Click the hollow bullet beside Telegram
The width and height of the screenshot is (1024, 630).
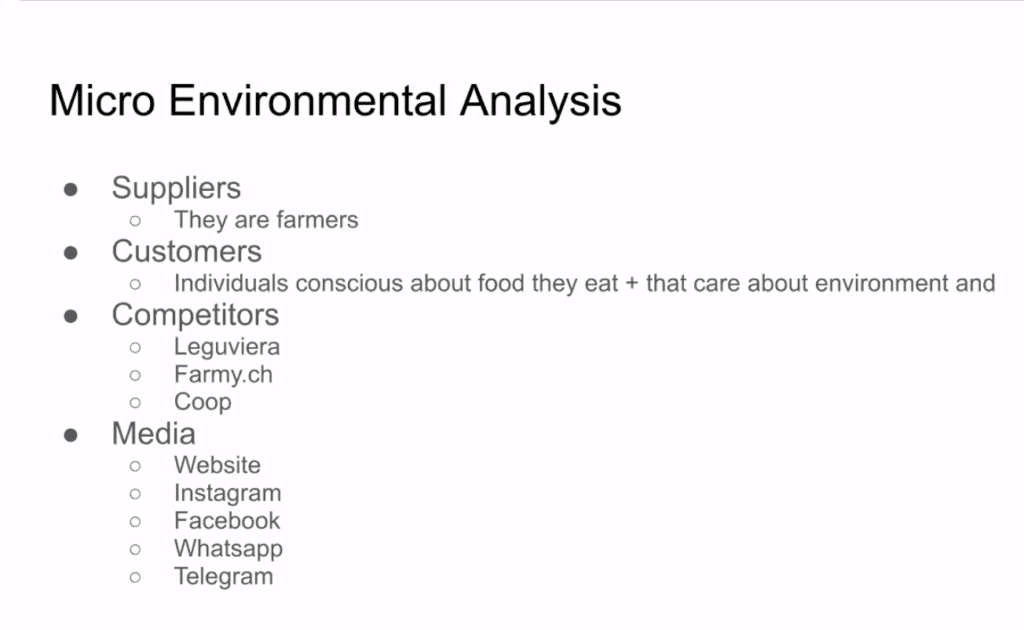135,577
